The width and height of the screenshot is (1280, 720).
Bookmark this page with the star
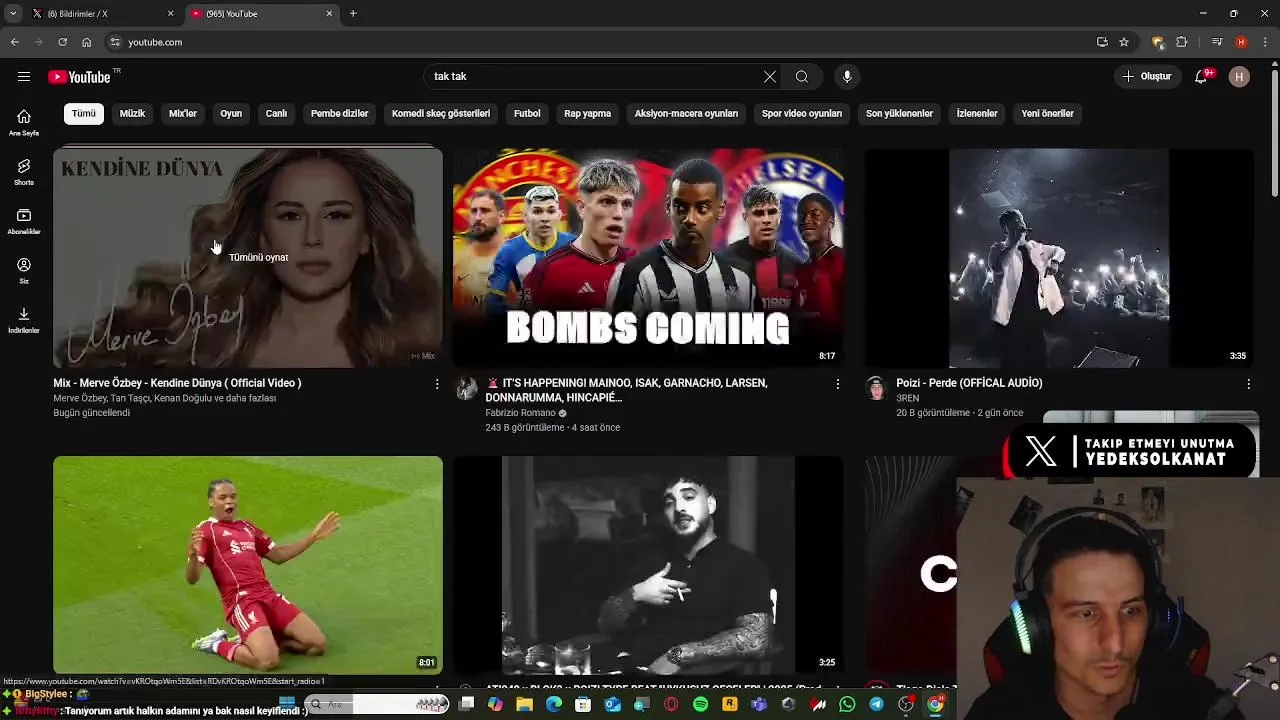coord(1124,42)
